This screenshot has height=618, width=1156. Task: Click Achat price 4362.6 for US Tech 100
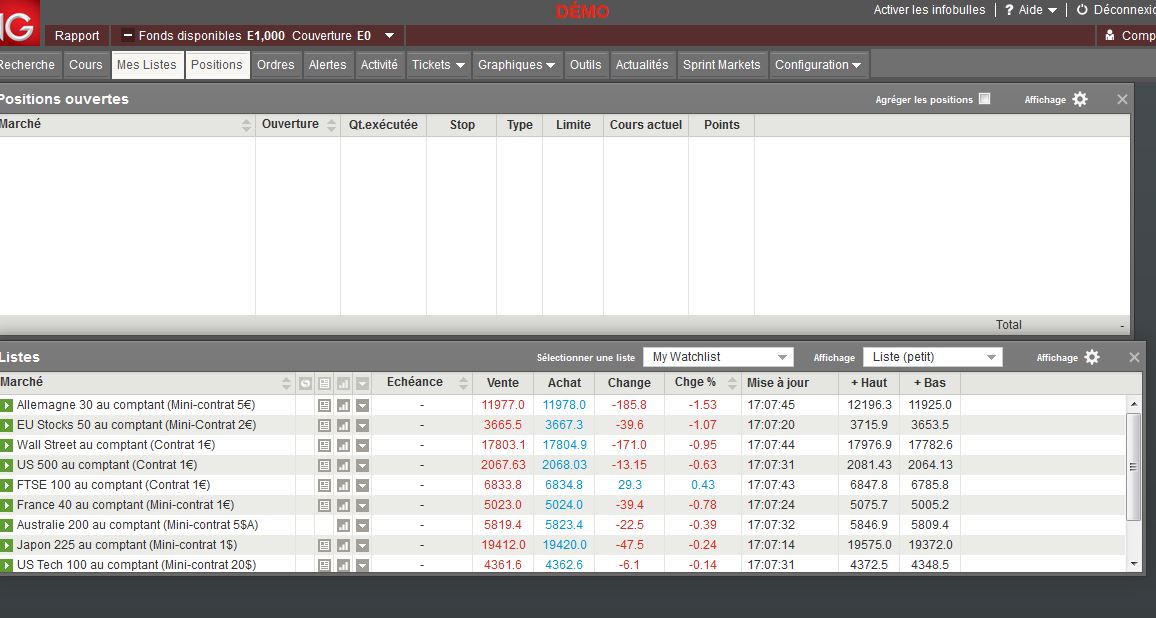(564, 564)
